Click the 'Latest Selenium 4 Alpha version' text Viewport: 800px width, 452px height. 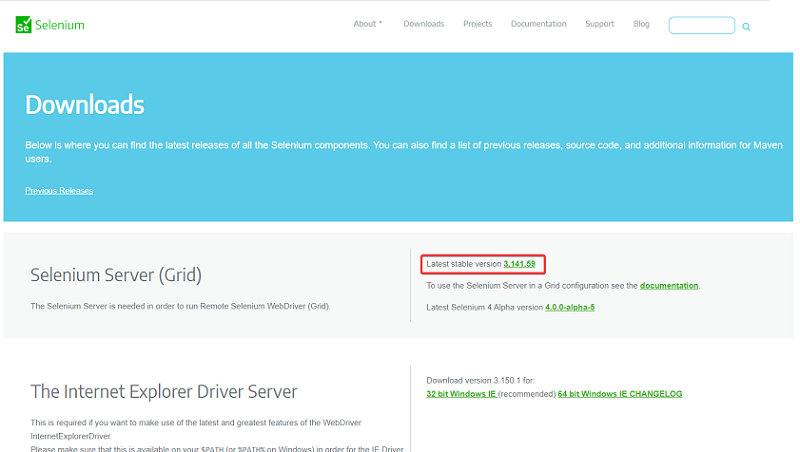coord(485,307)
